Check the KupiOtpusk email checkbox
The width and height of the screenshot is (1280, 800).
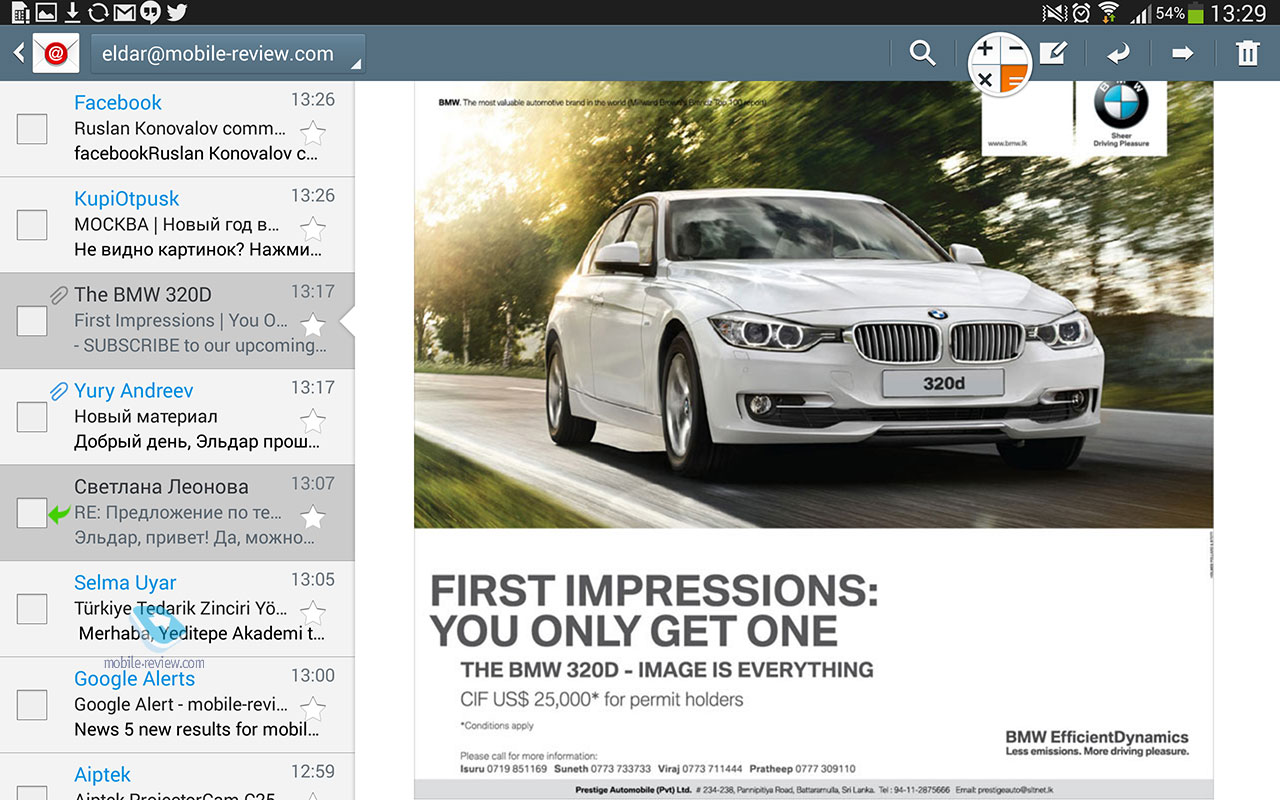tap(32, 225)
